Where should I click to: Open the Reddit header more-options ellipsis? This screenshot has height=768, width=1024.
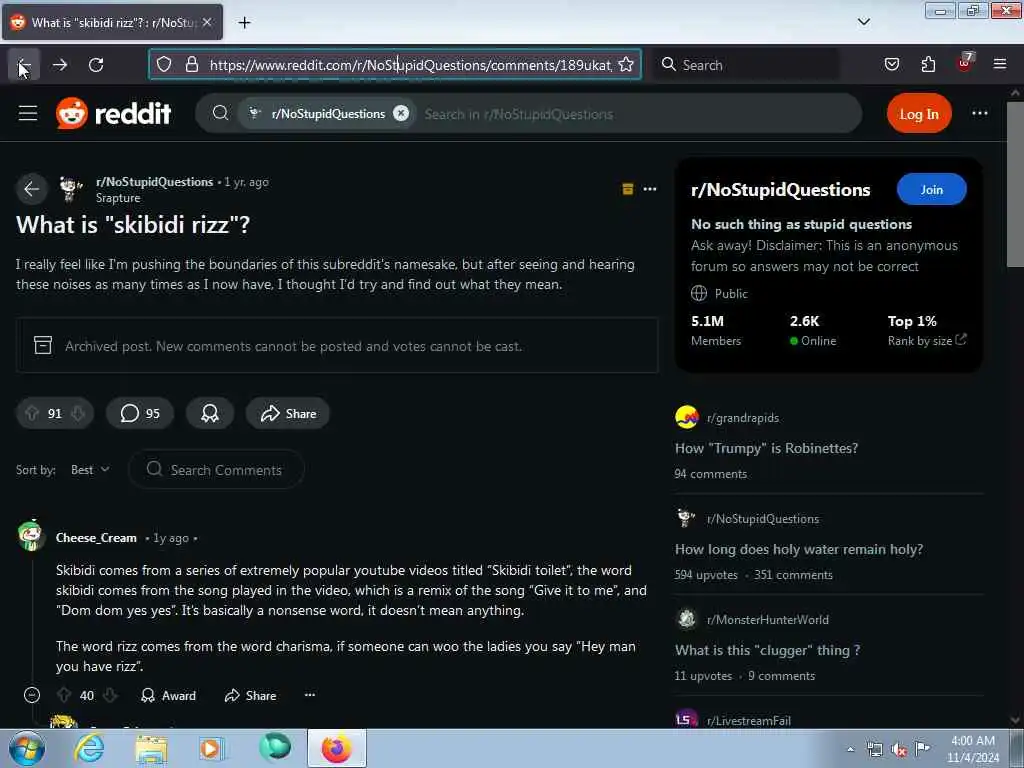980,114
